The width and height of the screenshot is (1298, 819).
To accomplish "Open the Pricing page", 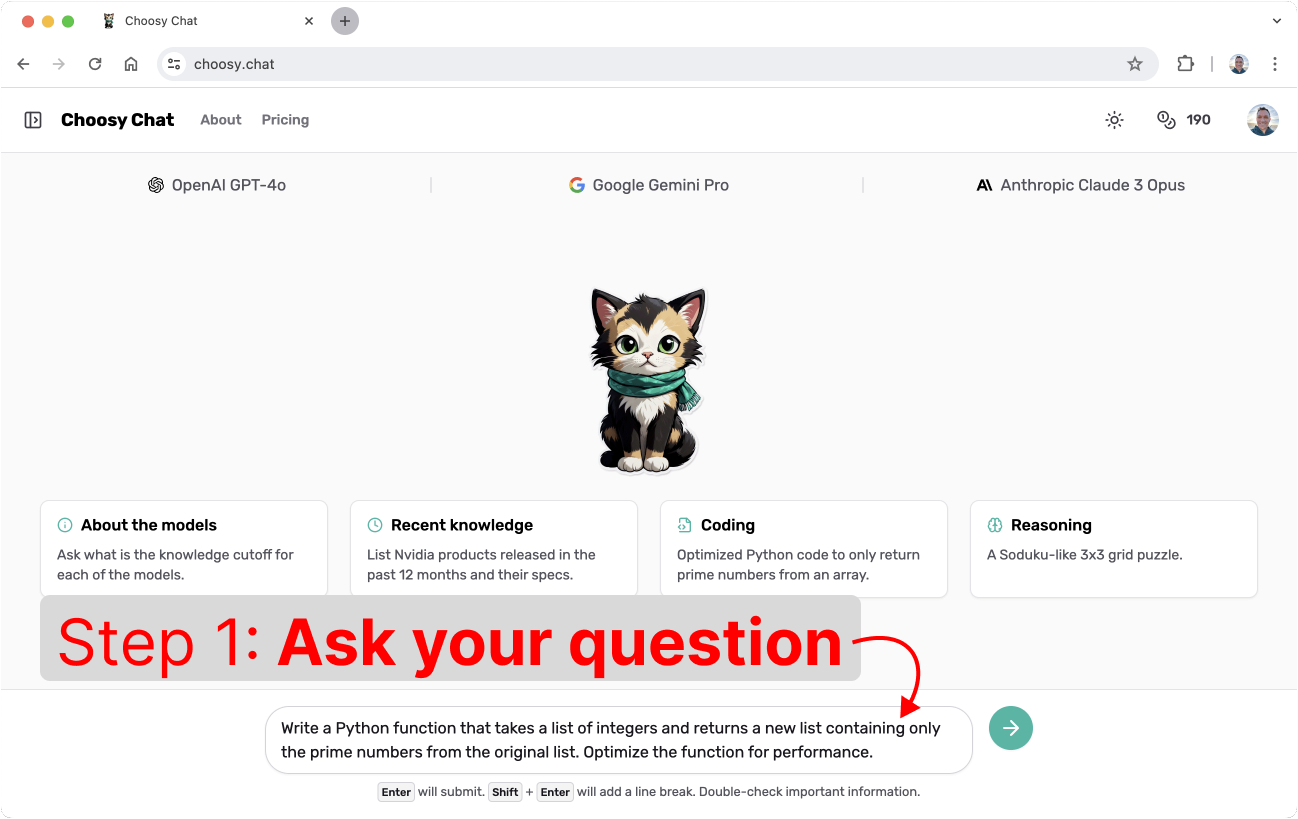I will coord(285,120).
